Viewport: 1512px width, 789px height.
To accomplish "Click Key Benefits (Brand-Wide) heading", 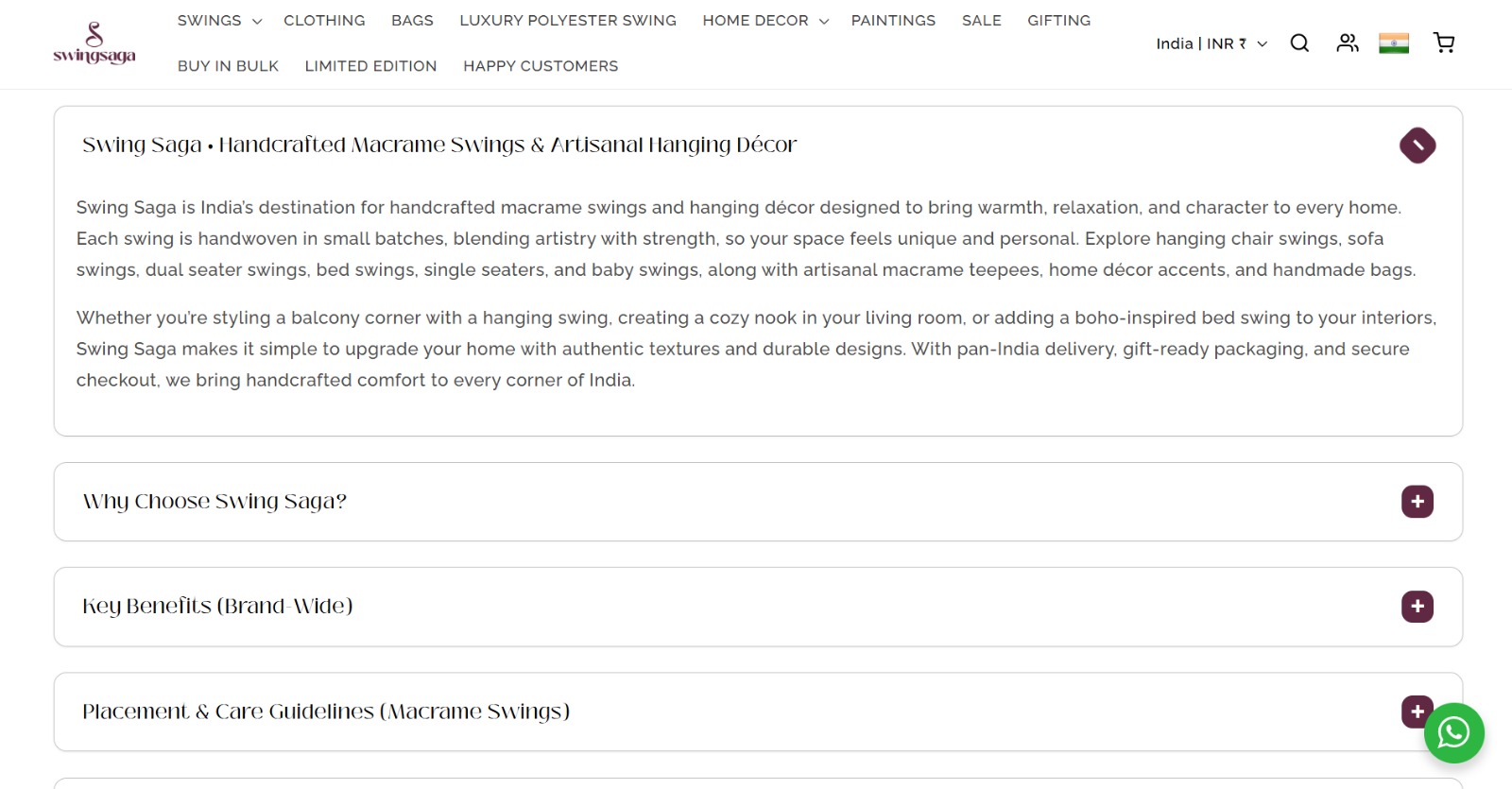I will [217, 607].
